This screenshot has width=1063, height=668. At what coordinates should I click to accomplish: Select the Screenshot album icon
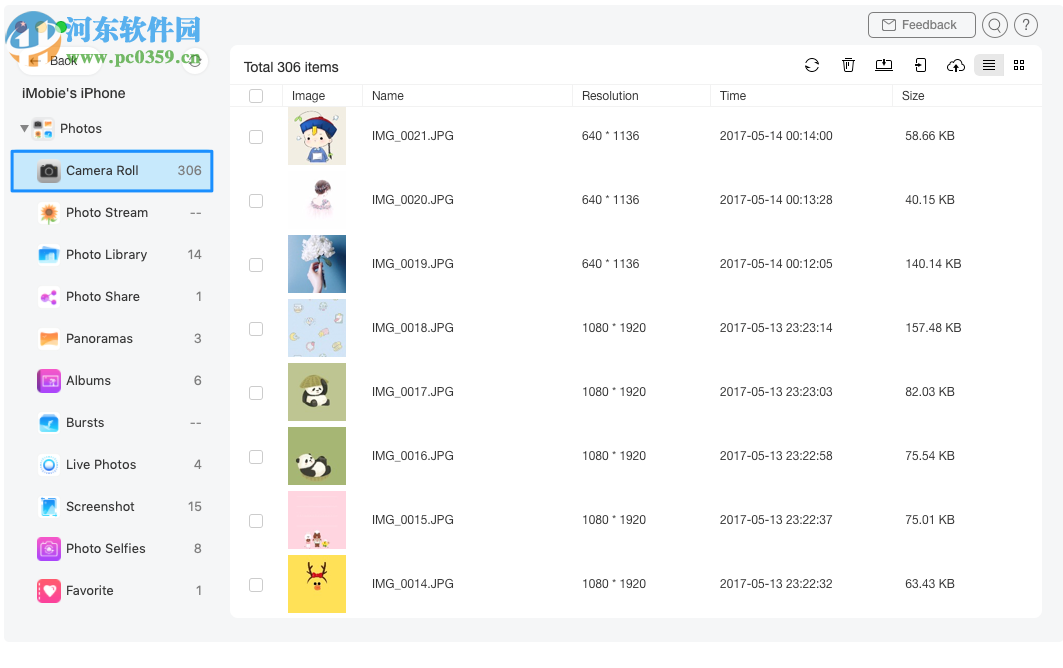point(48,506)
